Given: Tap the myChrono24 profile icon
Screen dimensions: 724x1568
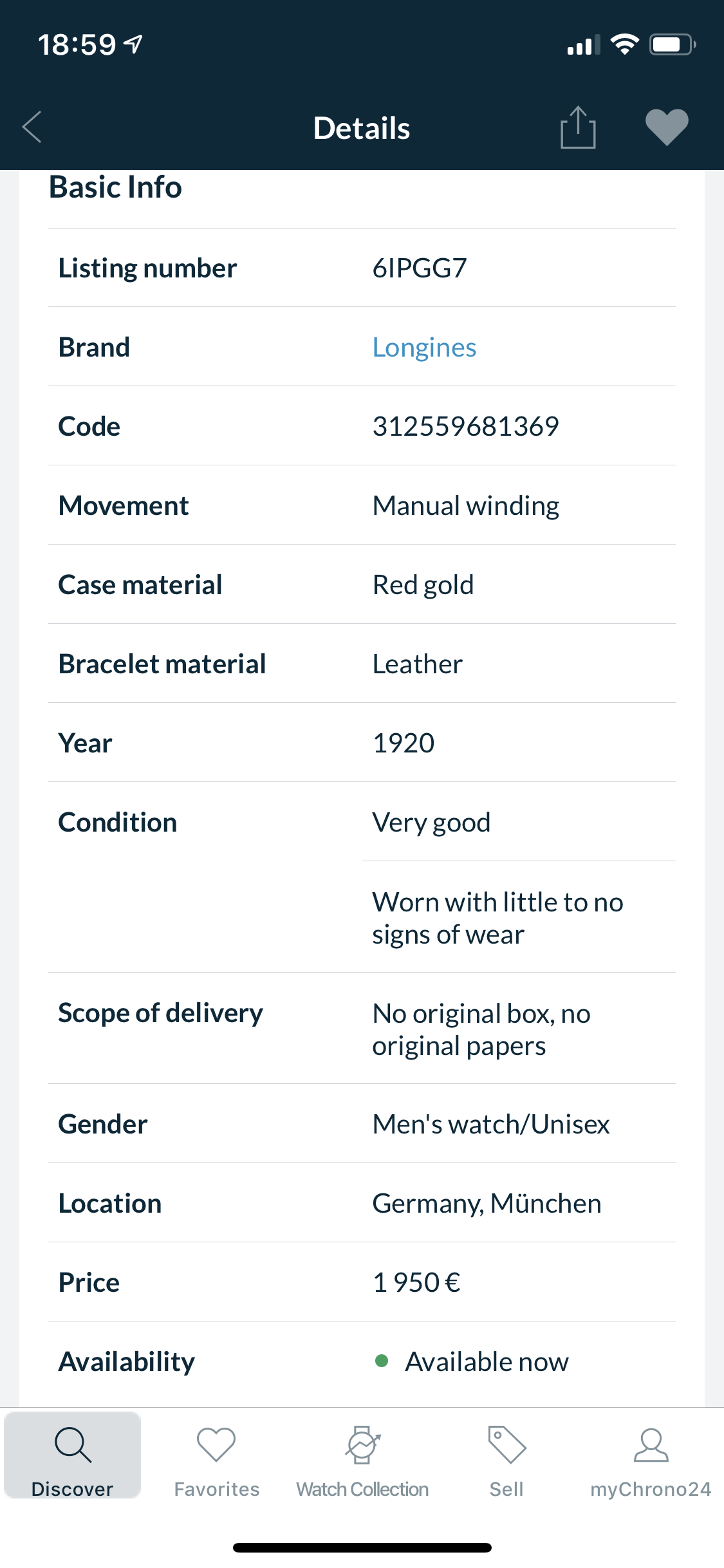Looking at the screenshot, I should tap(651, 1445).
